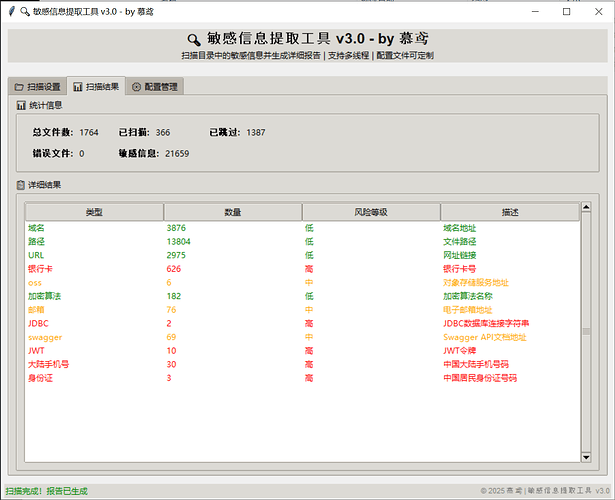Click the bar chart icon beside 统计信息
615x500 pixels.
21,105
